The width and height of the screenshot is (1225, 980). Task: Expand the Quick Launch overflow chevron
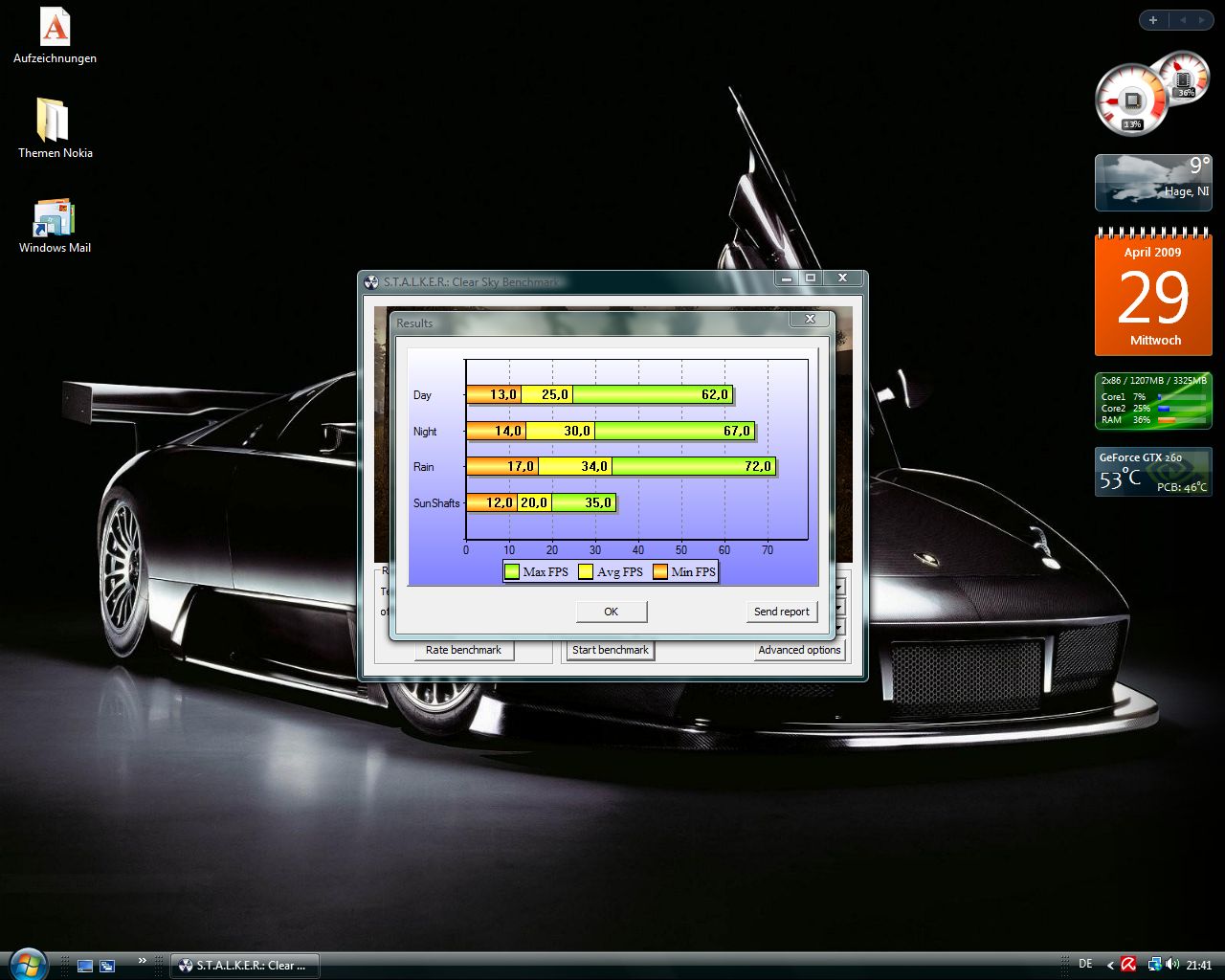click(143, 961)
